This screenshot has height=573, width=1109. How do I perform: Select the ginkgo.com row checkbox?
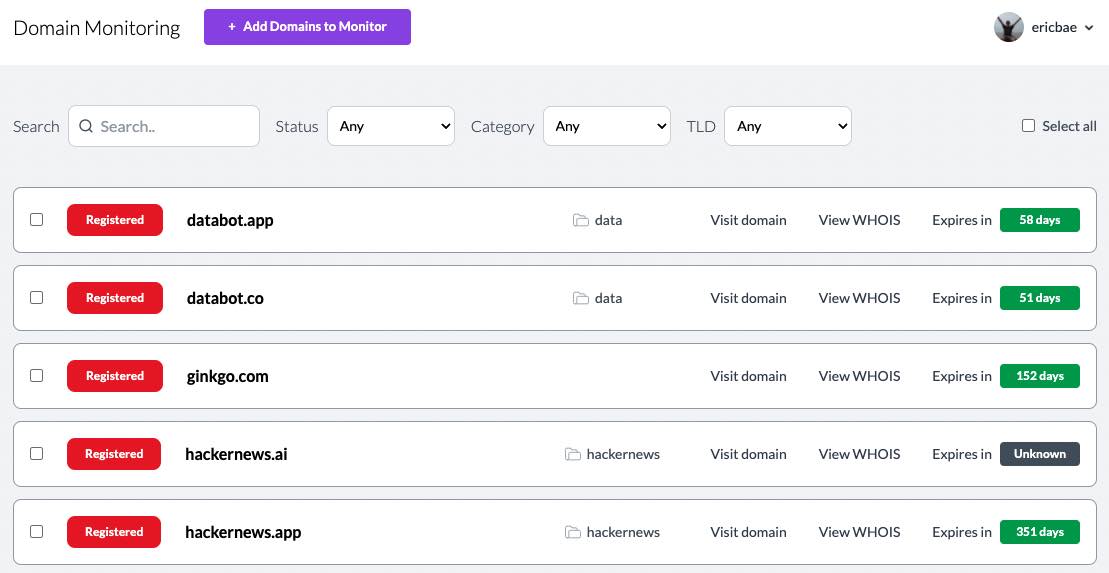[x=37, y=376]
